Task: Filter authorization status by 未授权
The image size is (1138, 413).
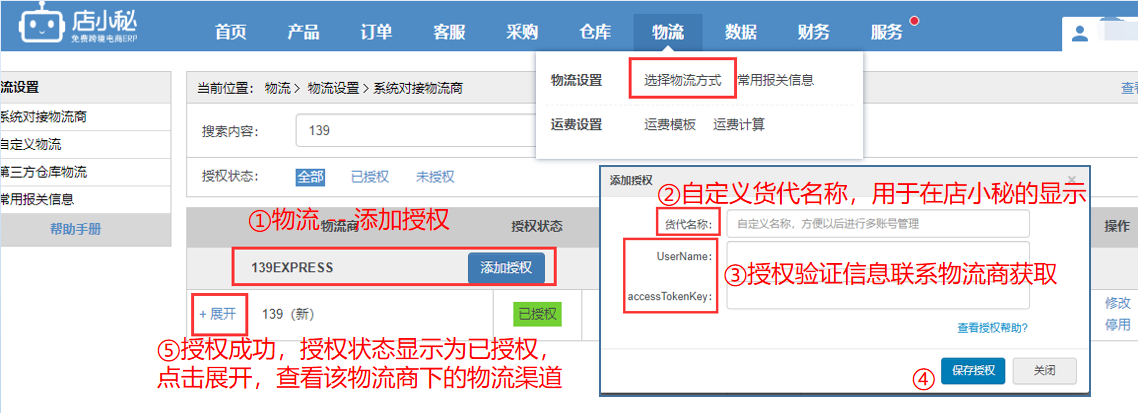Action: pos(435,176)
